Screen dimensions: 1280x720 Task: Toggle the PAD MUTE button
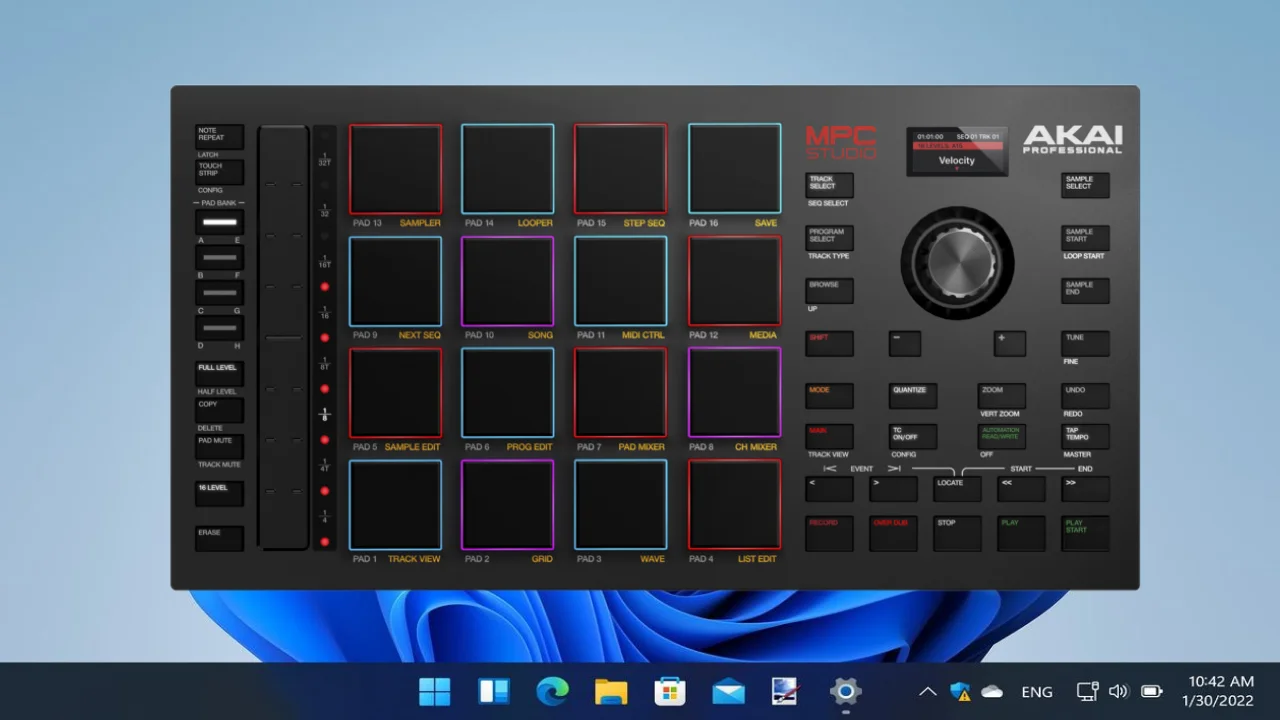(x=219, y=447)
